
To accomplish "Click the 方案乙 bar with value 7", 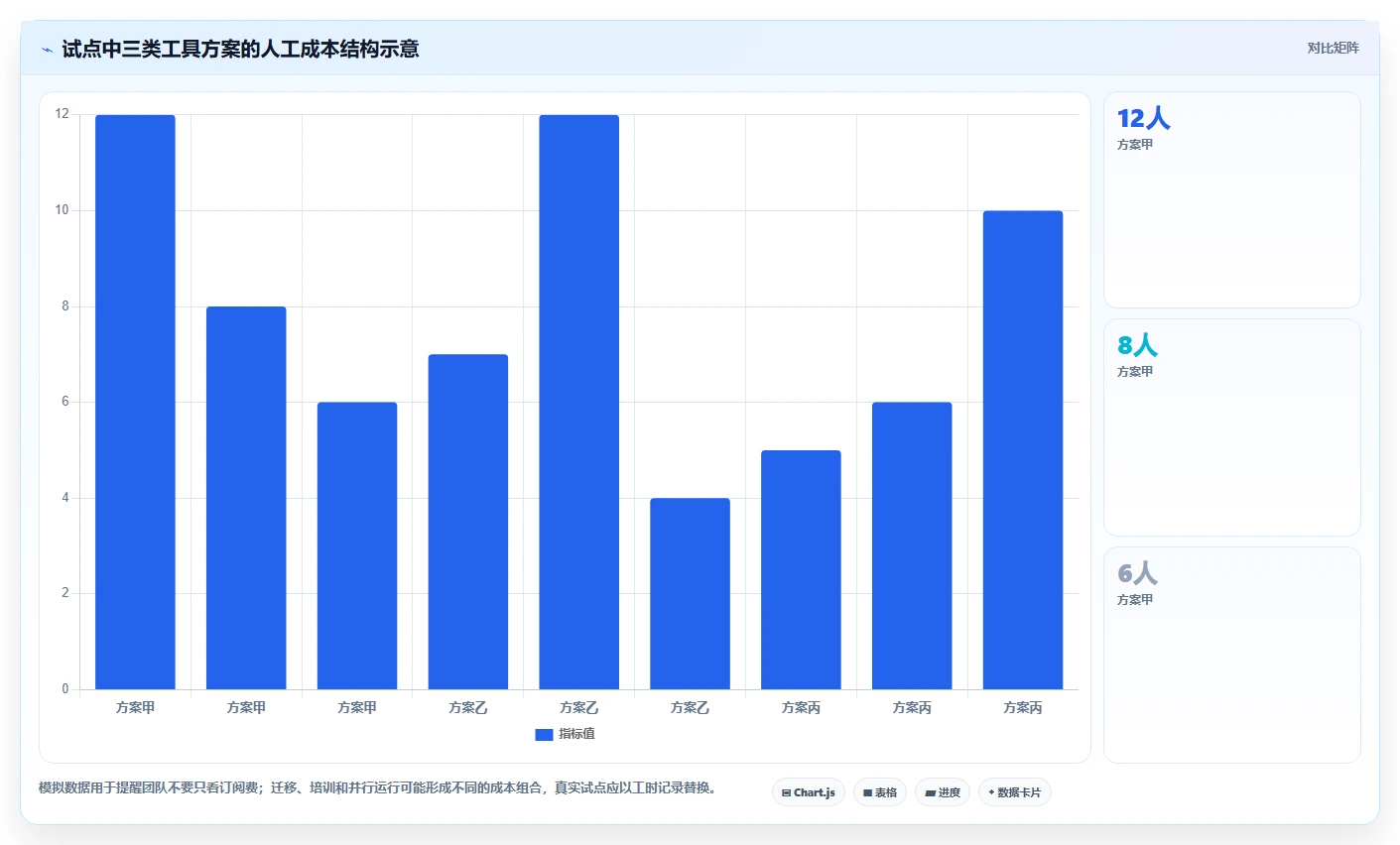I will (468, 522).
